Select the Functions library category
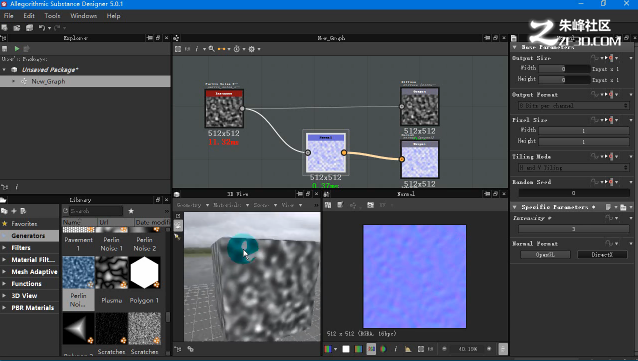The image size is (638, 361). pos(26,284)
